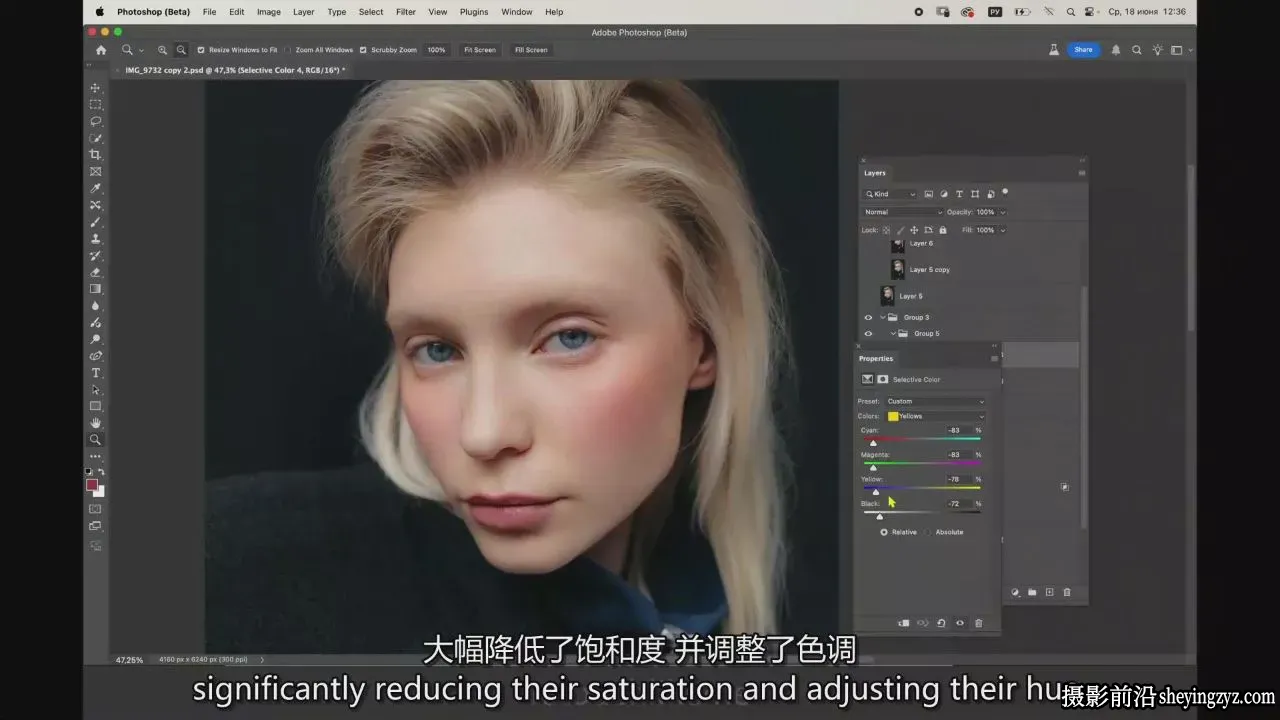This screenshot has width=1280, height=720.
Task: Toggle Zoom All Windows checkbox
Action: click(x=288, y=50)
